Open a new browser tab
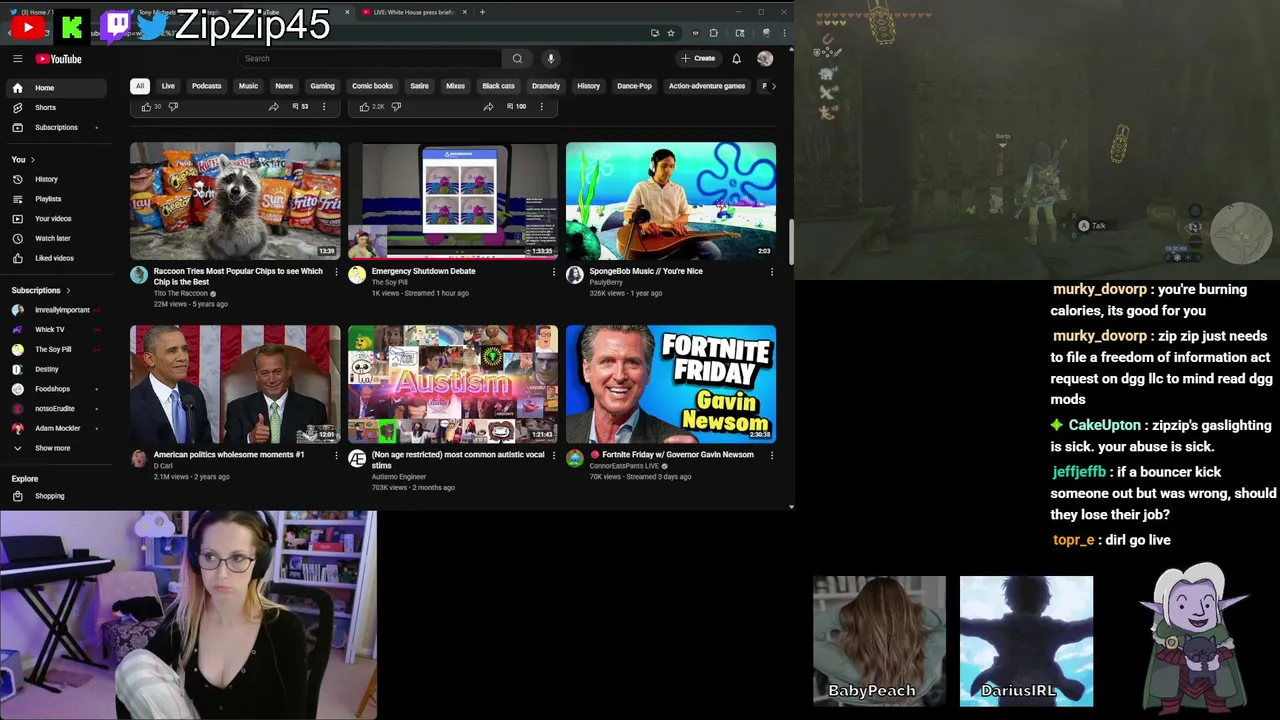 482,12
